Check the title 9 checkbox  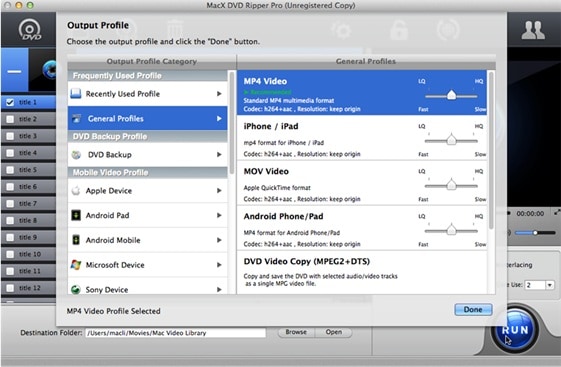(x=10, y=237)
